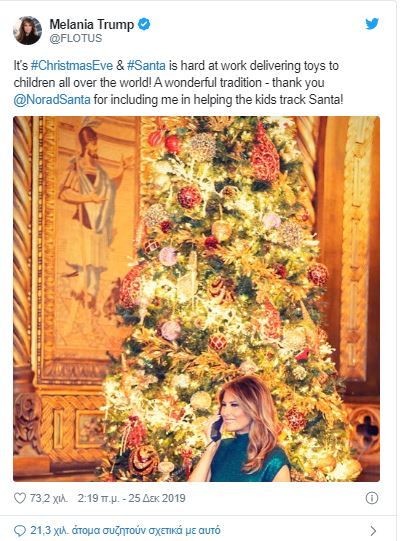Viewport: 404px width, 541px height.
Task: Click the Melania Trump display name
Action: click(92, 24)
